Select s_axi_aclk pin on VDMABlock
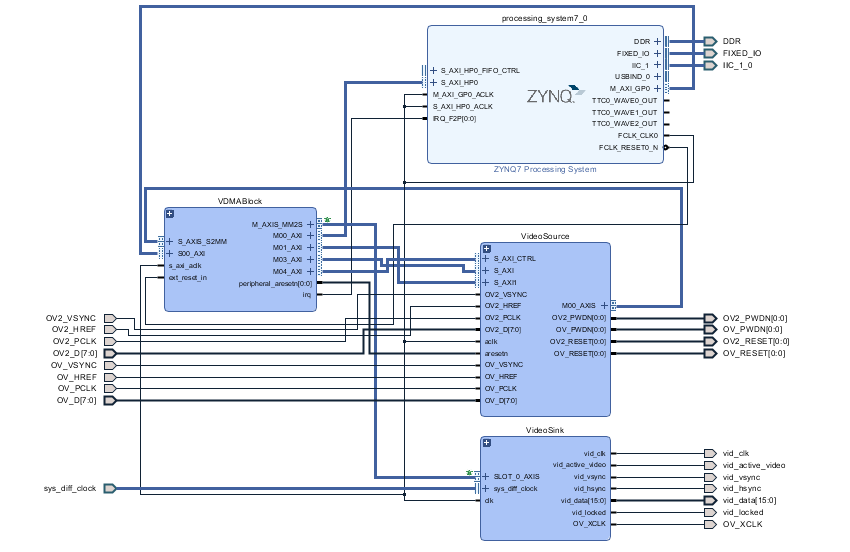The width and height of the screenshot is (850, 552). pyautogui.click(x=185, y=266)
